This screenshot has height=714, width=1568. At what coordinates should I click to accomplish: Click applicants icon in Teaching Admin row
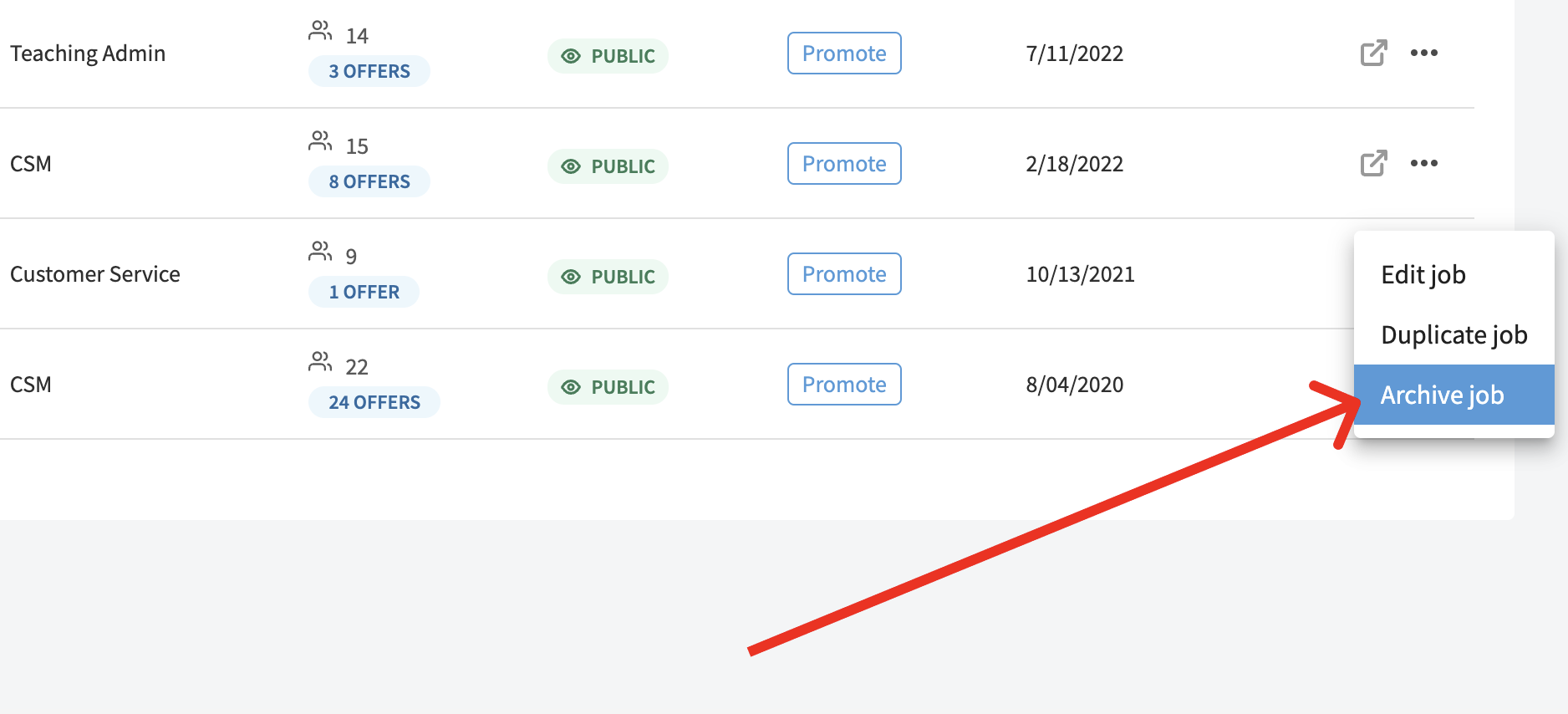click(320, 31)
